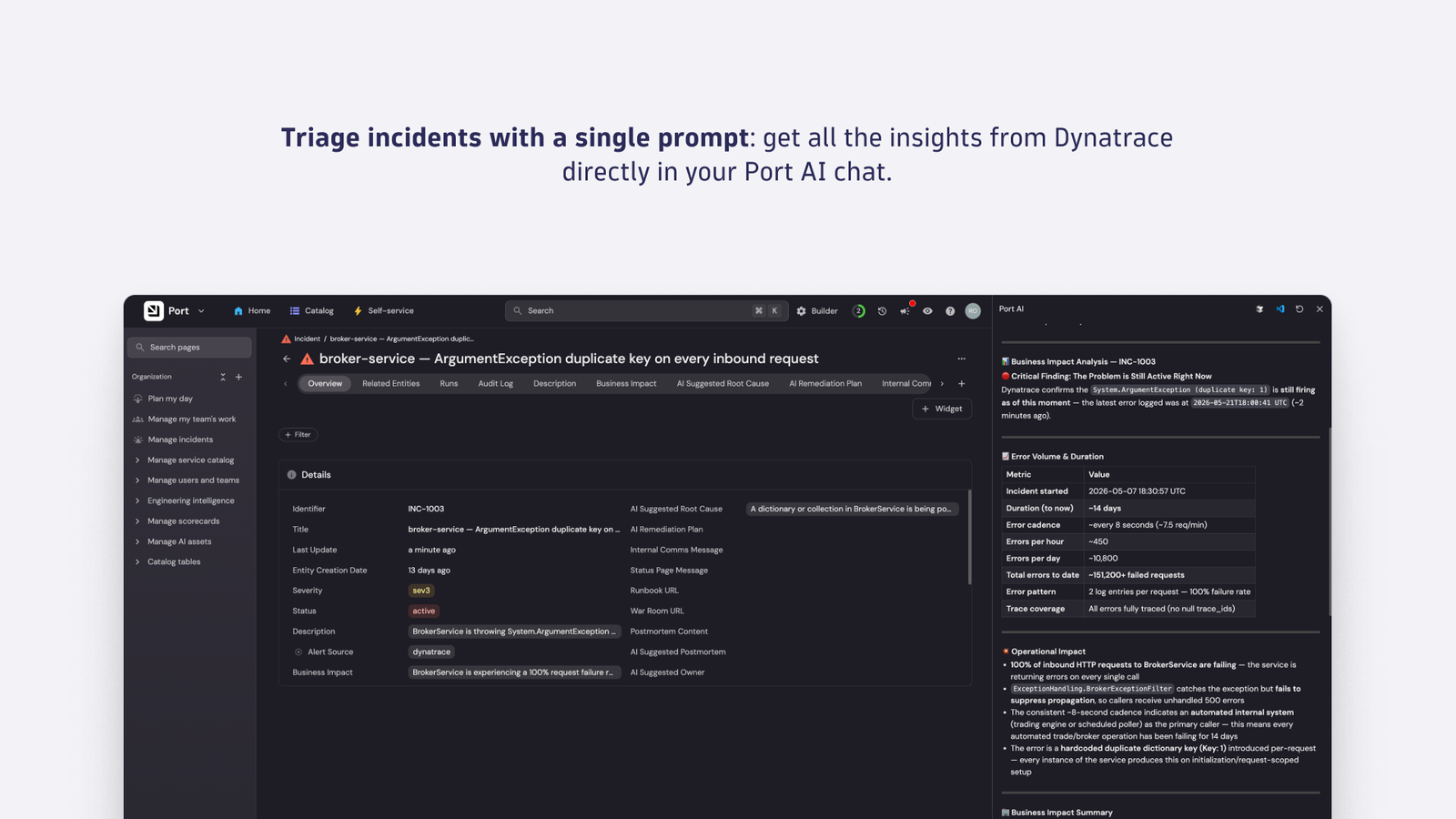Open the Port organization dropdown chevron

[201, 311]
